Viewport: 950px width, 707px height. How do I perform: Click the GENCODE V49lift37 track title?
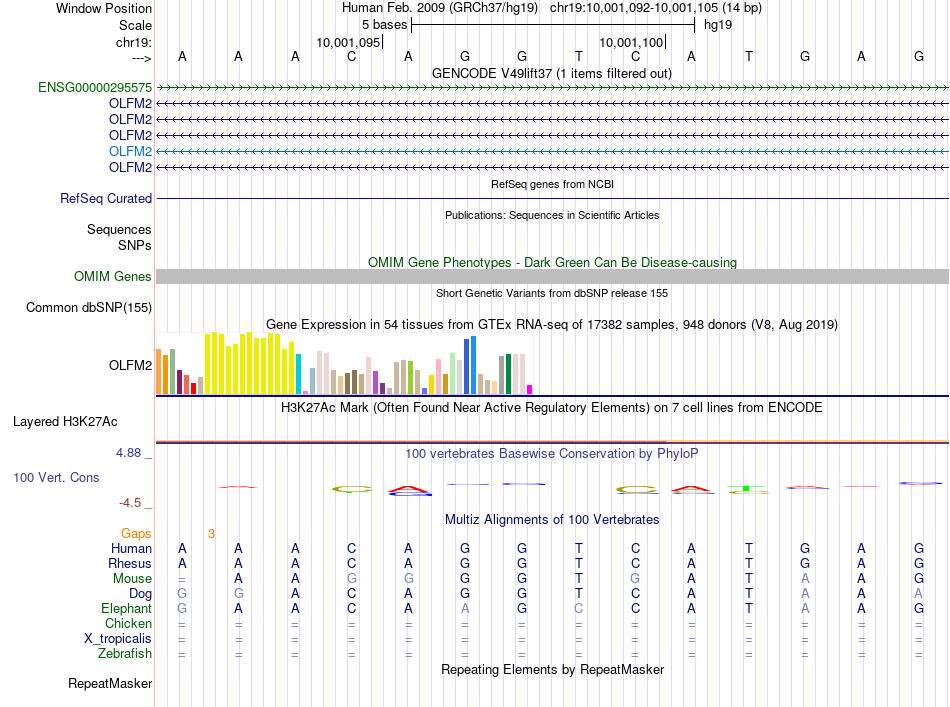tap(551, 73)
